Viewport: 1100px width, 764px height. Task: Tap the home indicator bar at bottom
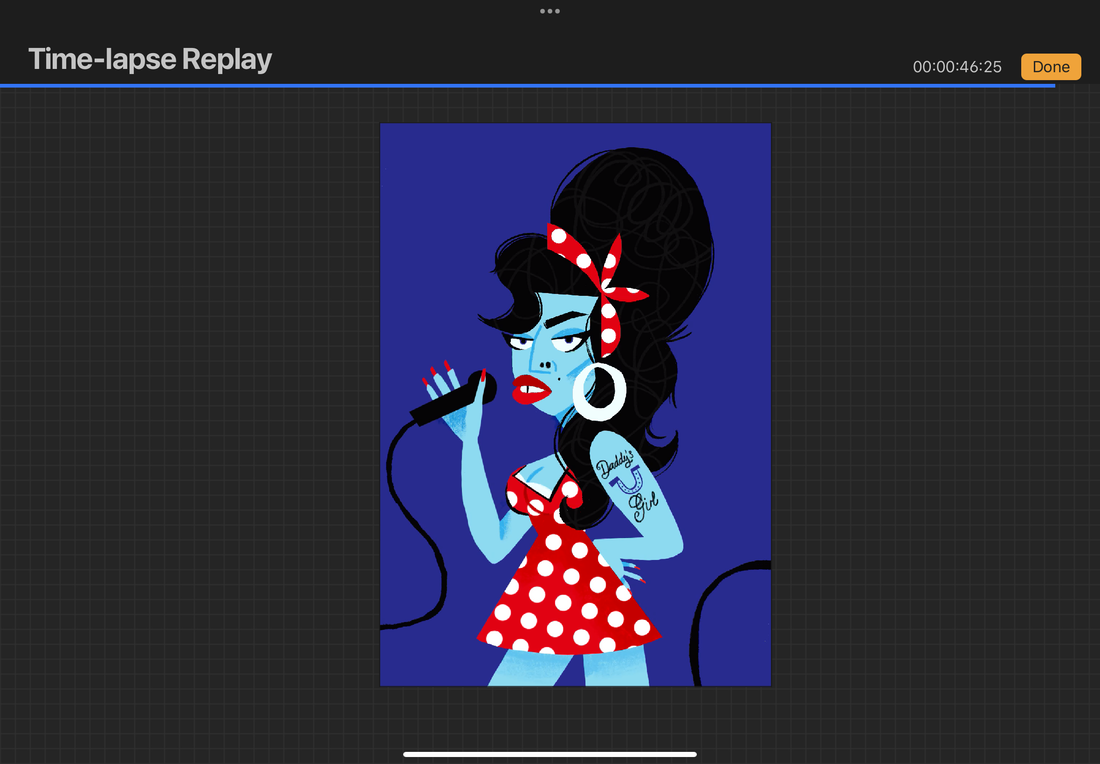pos(550,754)
